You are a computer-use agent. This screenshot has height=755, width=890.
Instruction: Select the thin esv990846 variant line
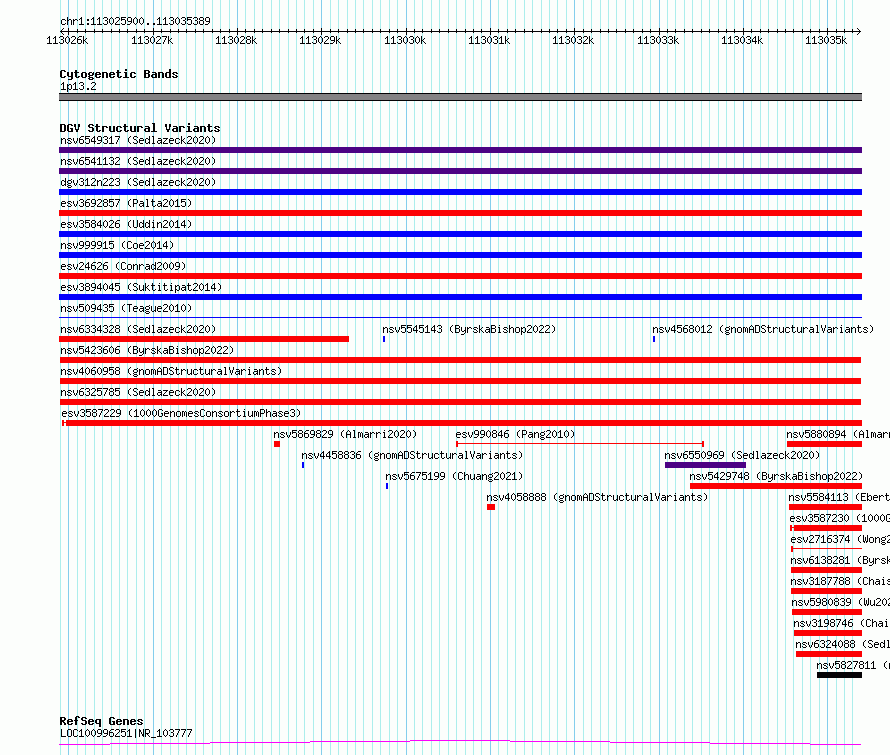[x=580, y=443]
